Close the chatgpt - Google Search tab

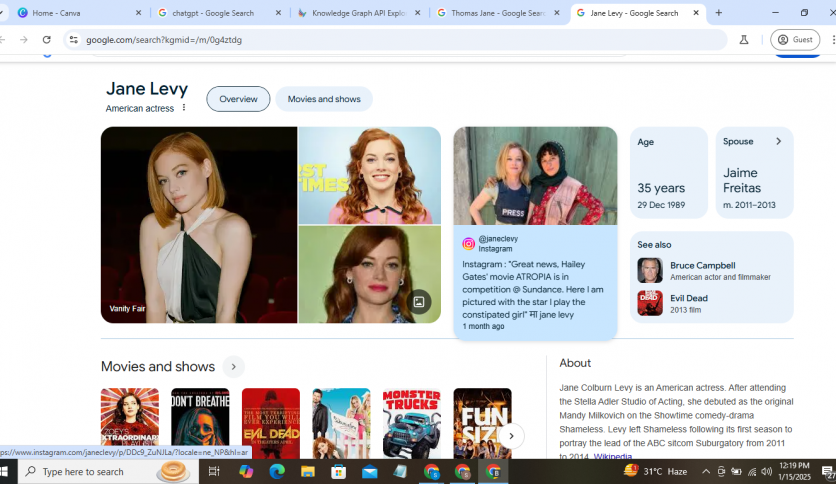click(x=278, y=13)
